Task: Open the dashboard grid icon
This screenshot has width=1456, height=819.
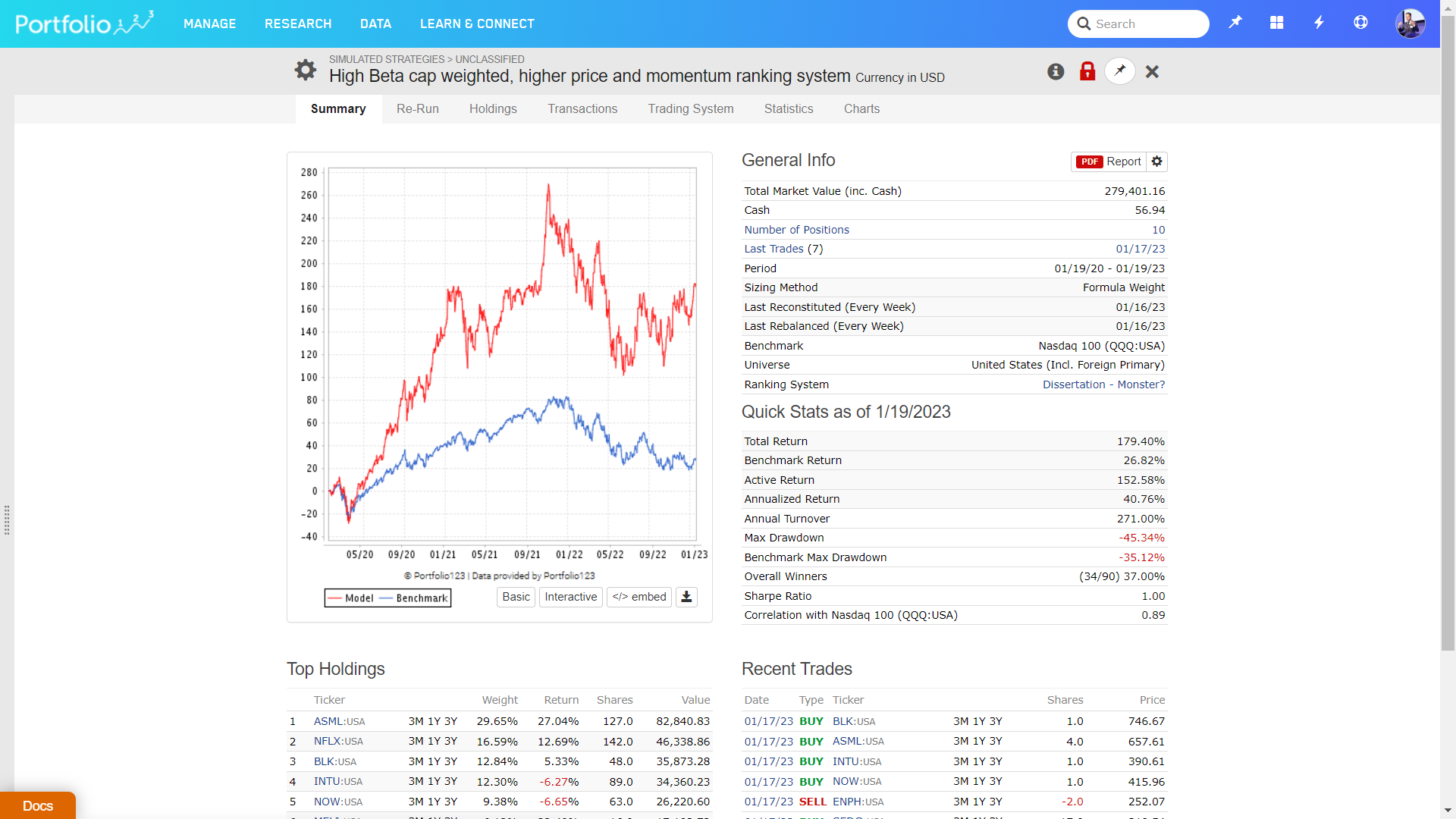Action: tap(1277, 23)
